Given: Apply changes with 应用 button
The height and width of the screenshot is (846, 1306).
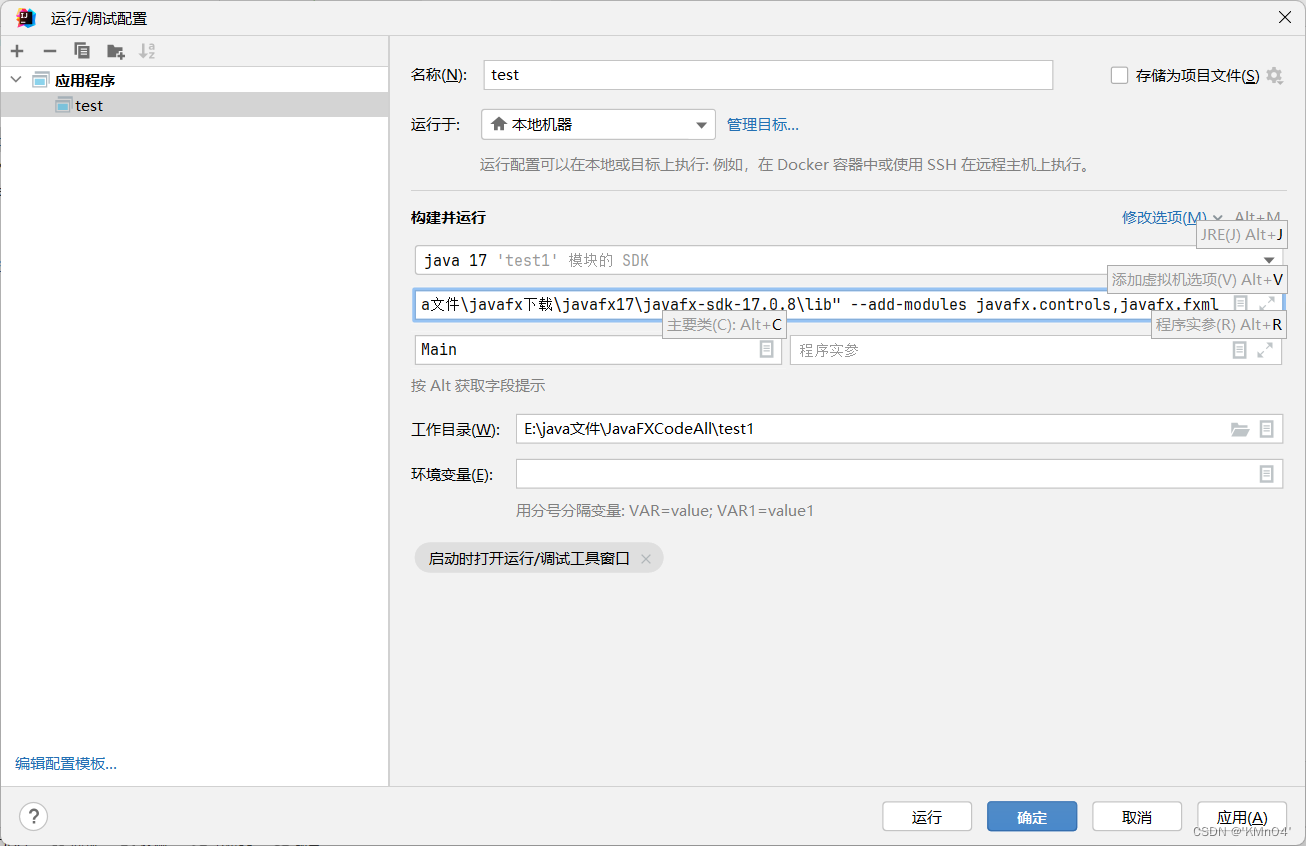Looking at the screenshot, I should tap(1241, 816).
